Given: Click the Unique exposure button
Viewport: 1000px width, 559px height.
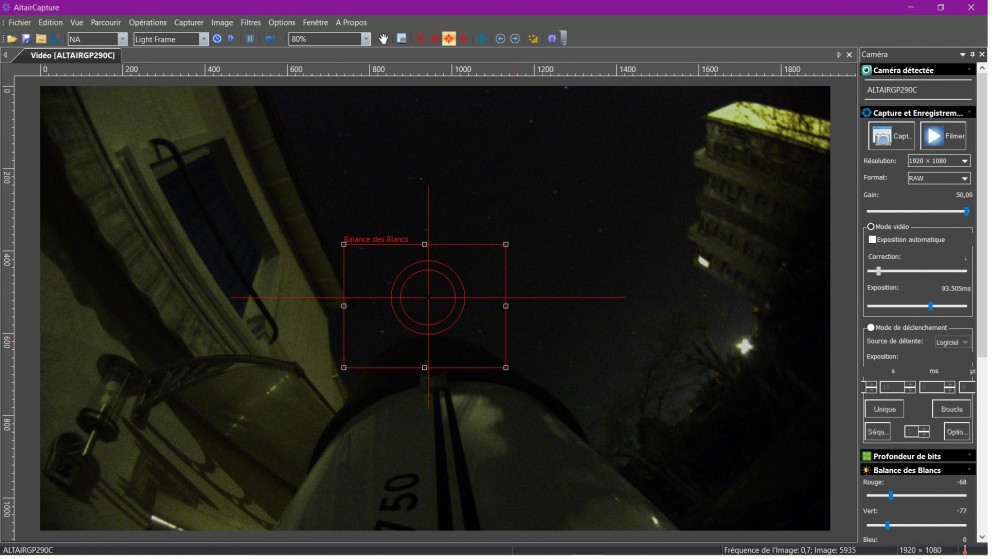Looking at the screenshot, I should coord(885,410).
